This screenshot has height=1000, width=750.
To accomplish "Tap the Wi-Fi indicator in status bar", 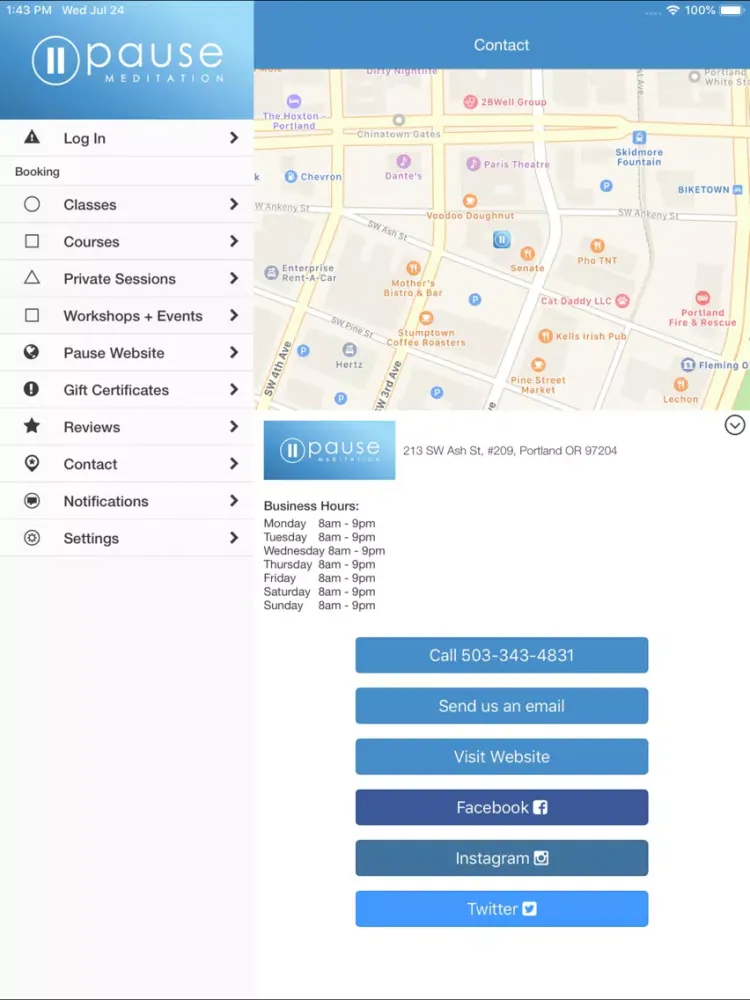I will pos(672,10).
